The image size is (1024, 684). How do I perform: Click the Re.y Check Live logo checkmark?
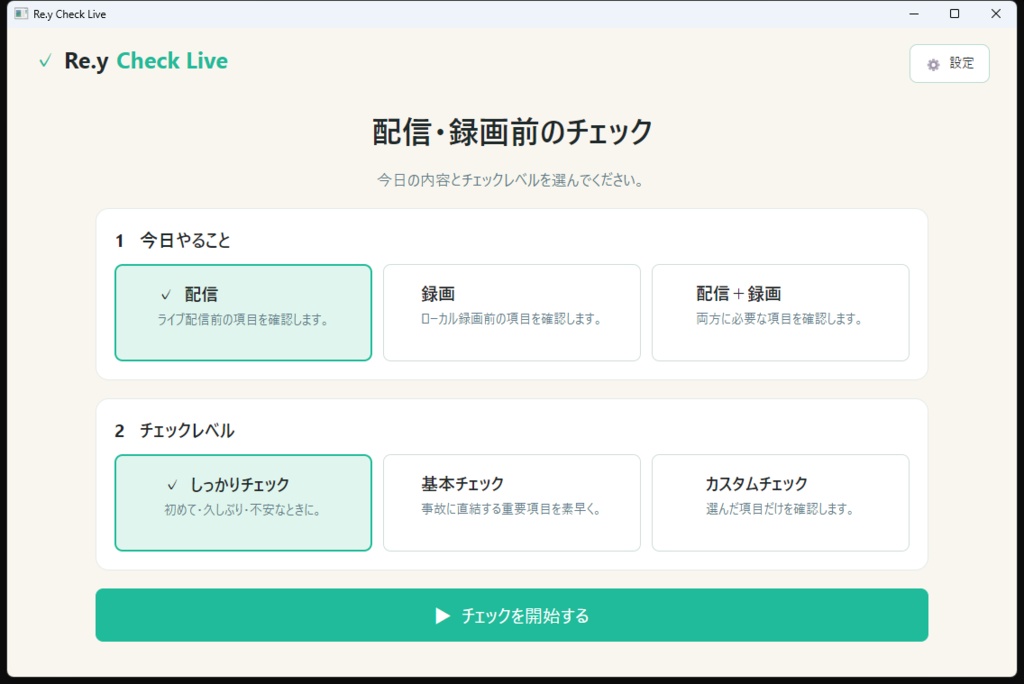click(45, 61)
